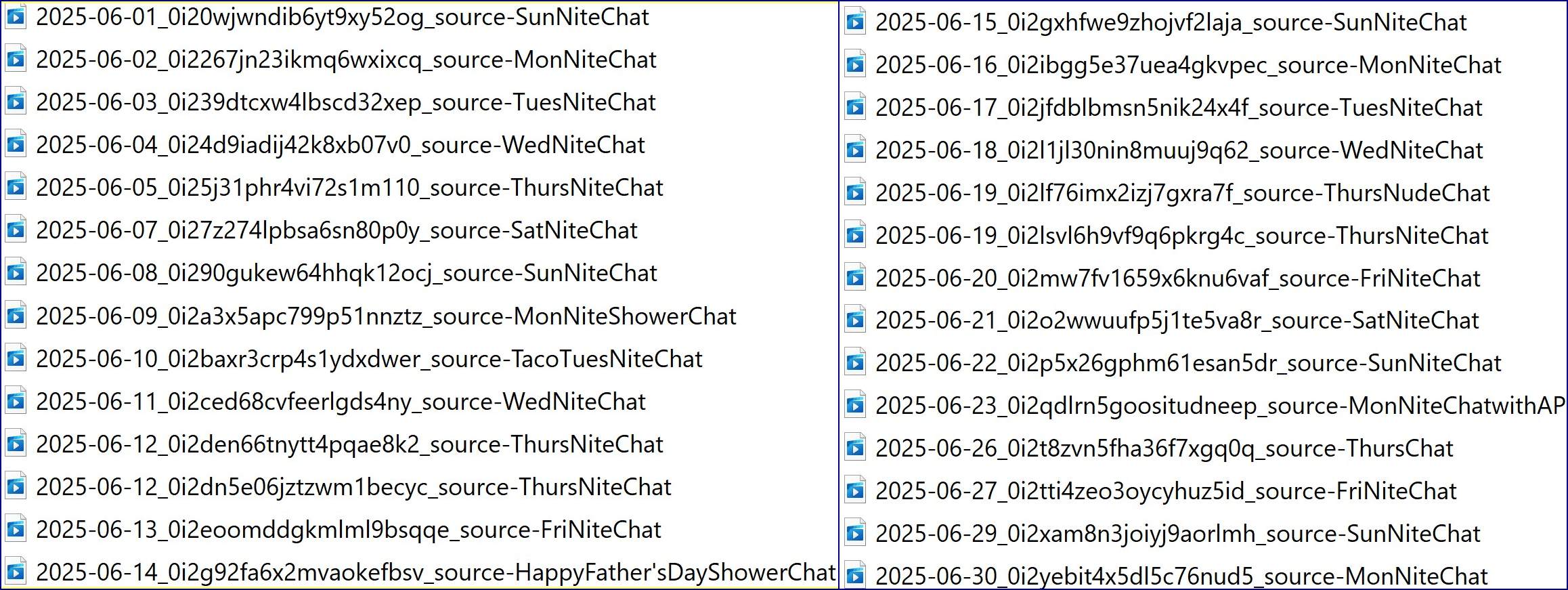Select the 2025-06-03 TuesNiteChat file

coord(346,102)
